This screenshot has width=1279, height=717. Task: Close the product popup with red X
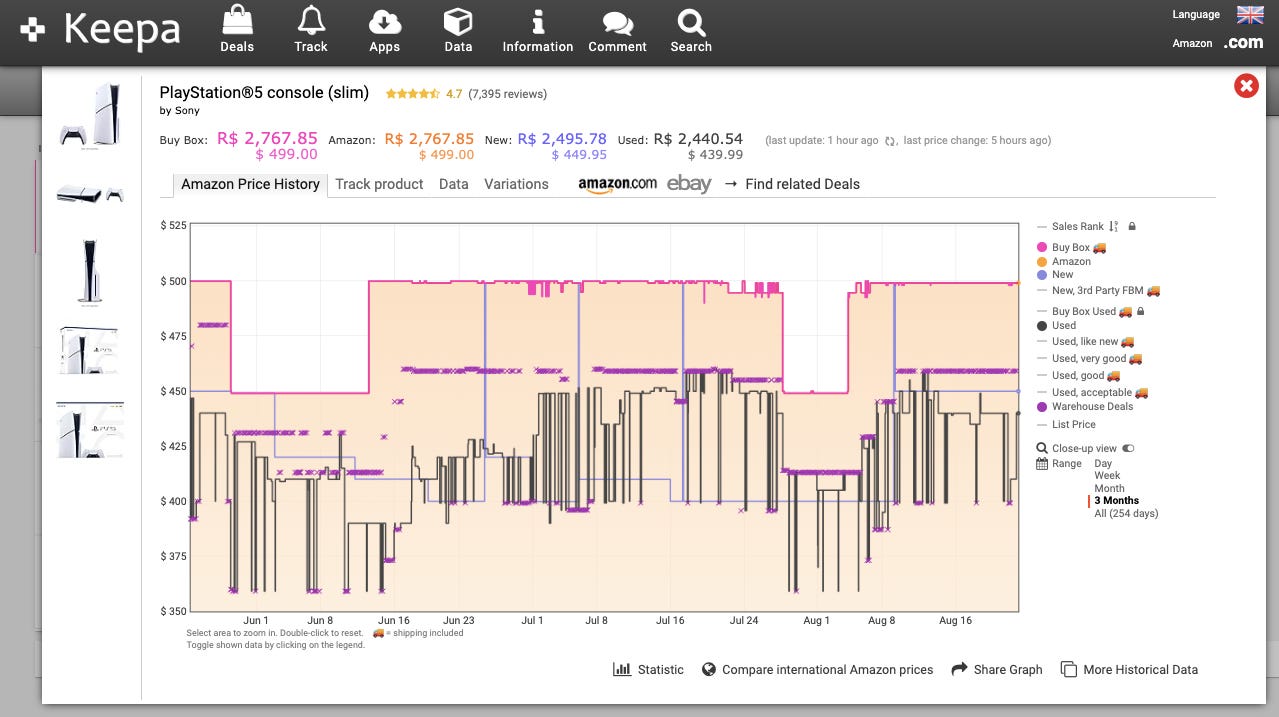pyautogui.click(x=1246, y=86)
